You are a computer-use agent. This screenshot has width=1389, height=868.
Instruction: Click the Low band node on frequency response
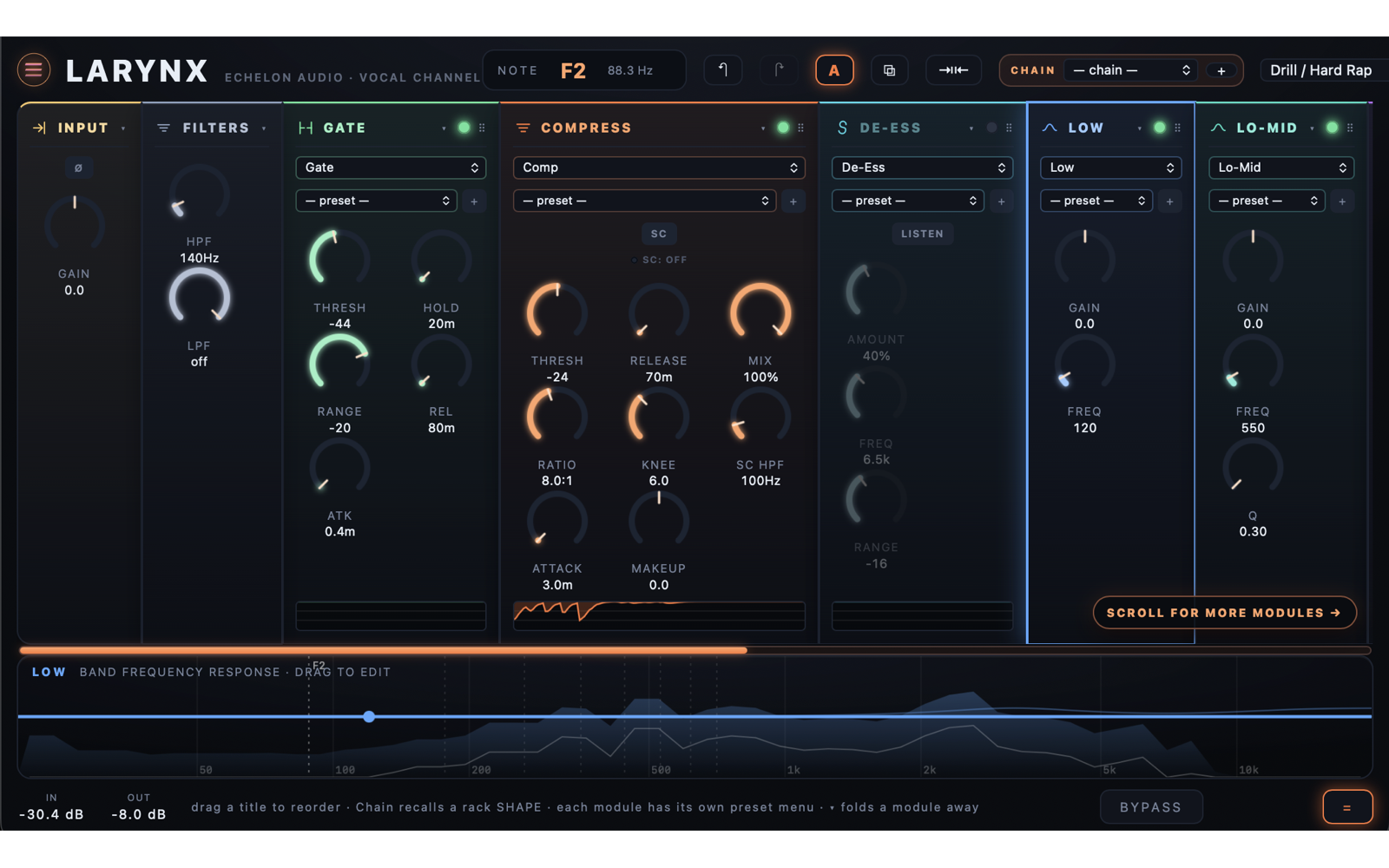[369, 717]
